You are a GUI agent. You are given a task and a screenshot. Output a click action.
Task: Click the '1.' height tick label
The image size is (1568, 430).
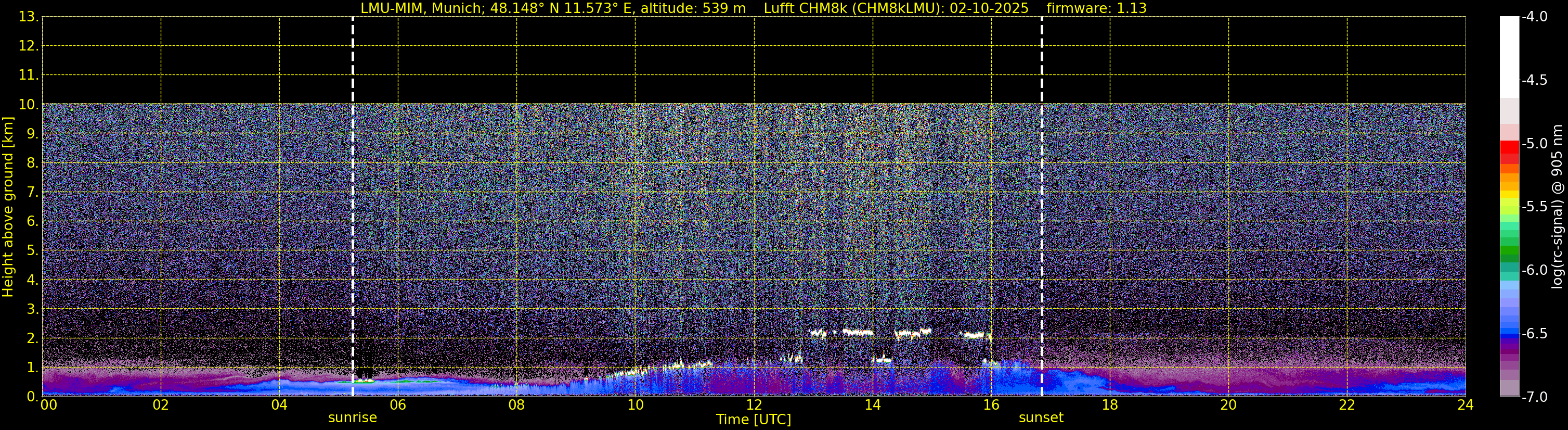[x=32, y=368]
